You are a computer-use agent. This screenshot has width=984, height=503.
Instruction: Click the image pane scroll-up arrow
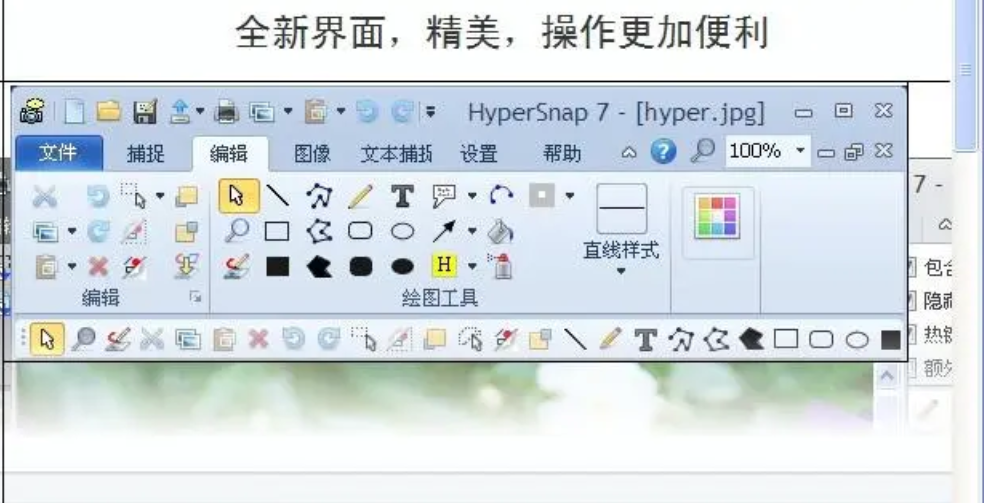pyautogui.click(x=887, y=376)
